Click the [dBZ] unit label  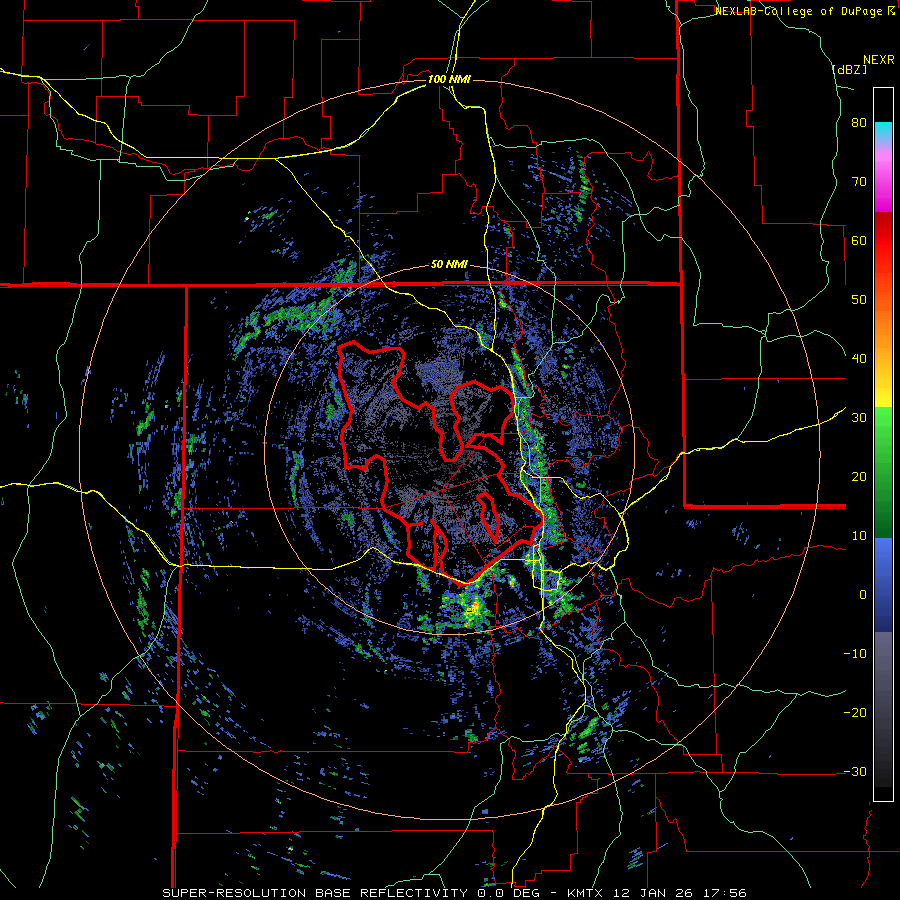[849, 69]
